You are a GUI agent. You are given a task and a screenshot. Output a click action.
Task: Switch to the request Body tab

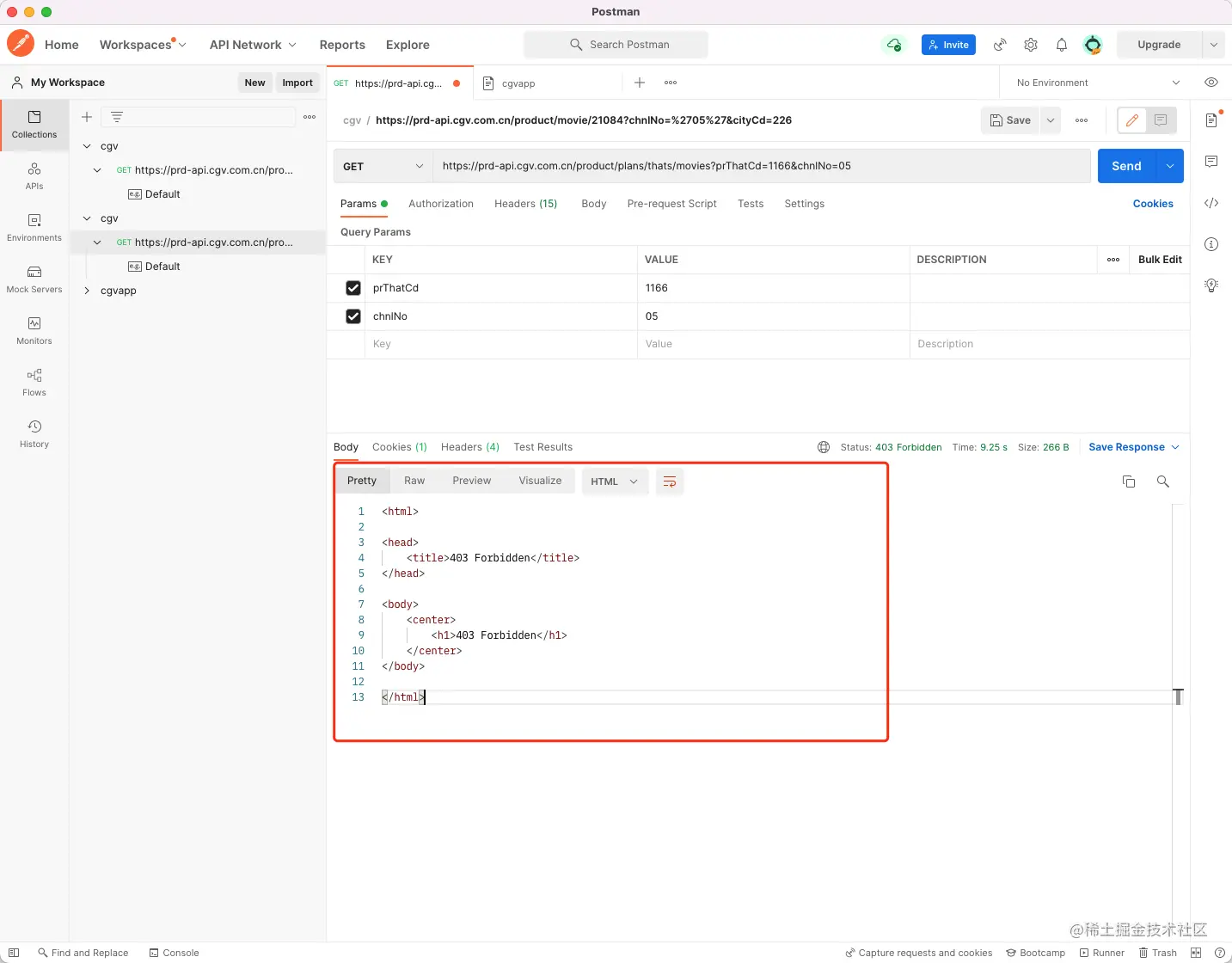pos(594,204)
